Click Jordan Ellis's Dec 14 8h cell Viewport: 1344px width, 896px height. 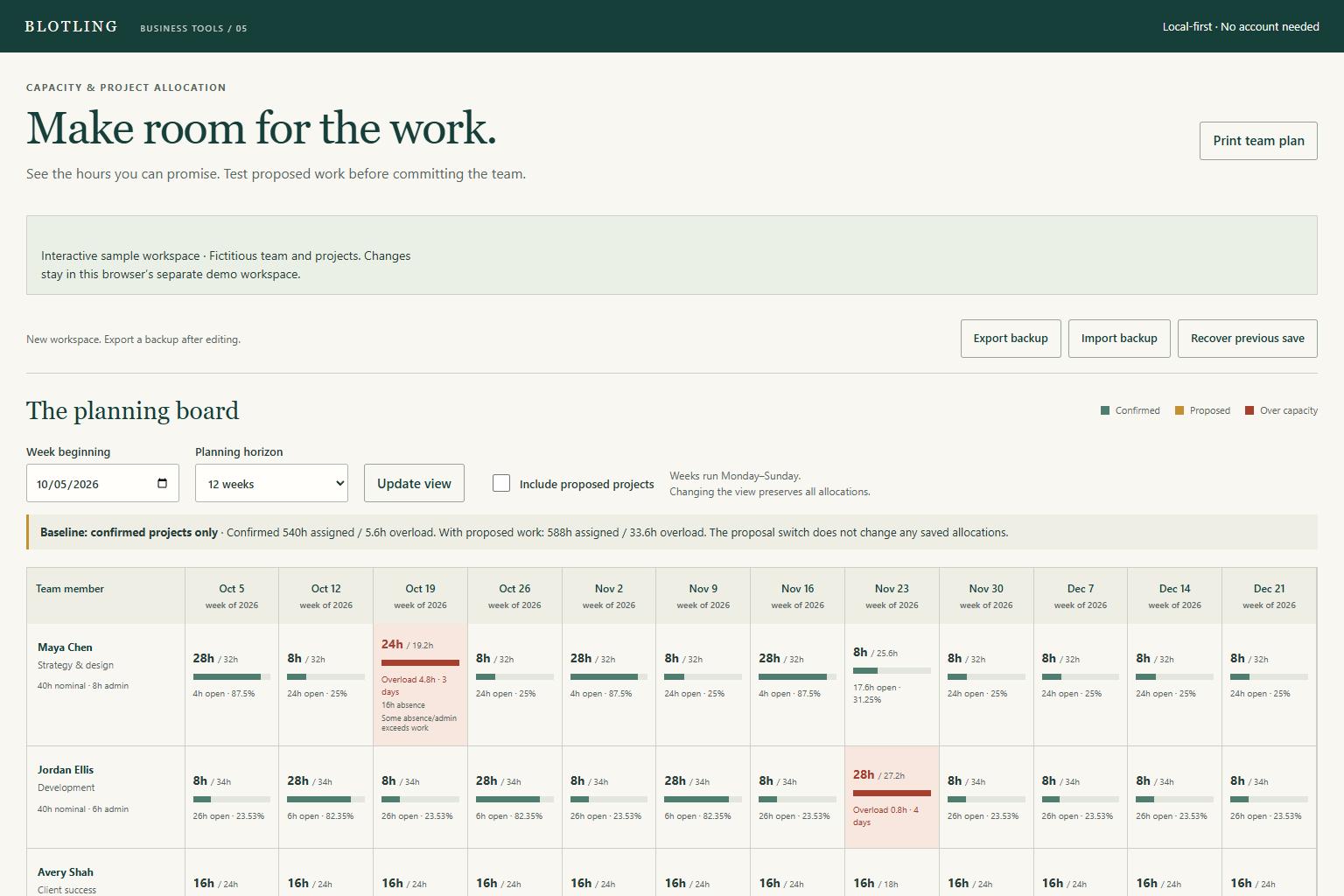point(1174,797)
